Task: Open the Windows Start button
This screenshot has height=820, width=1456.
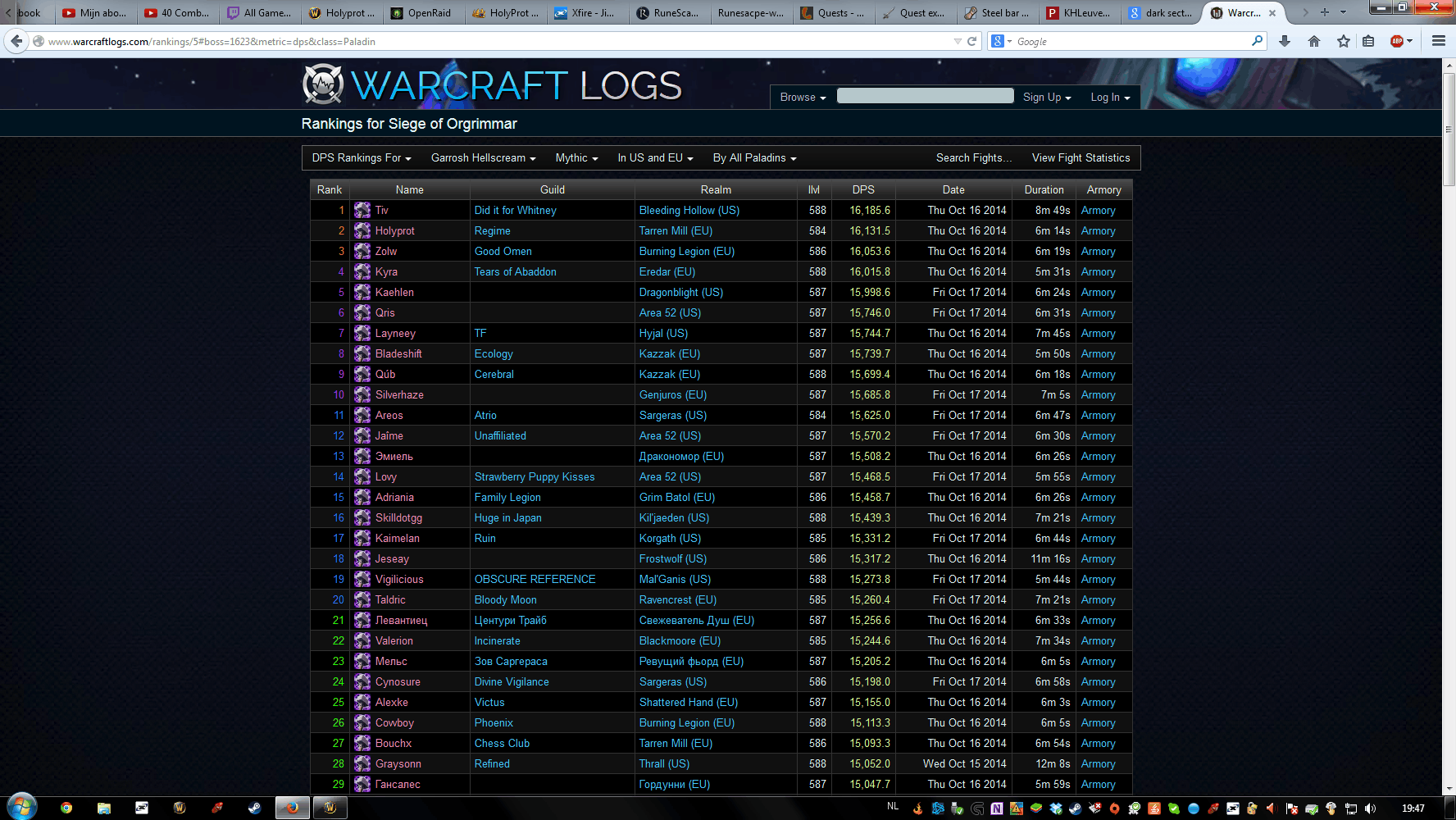Action: coord(21,807)
